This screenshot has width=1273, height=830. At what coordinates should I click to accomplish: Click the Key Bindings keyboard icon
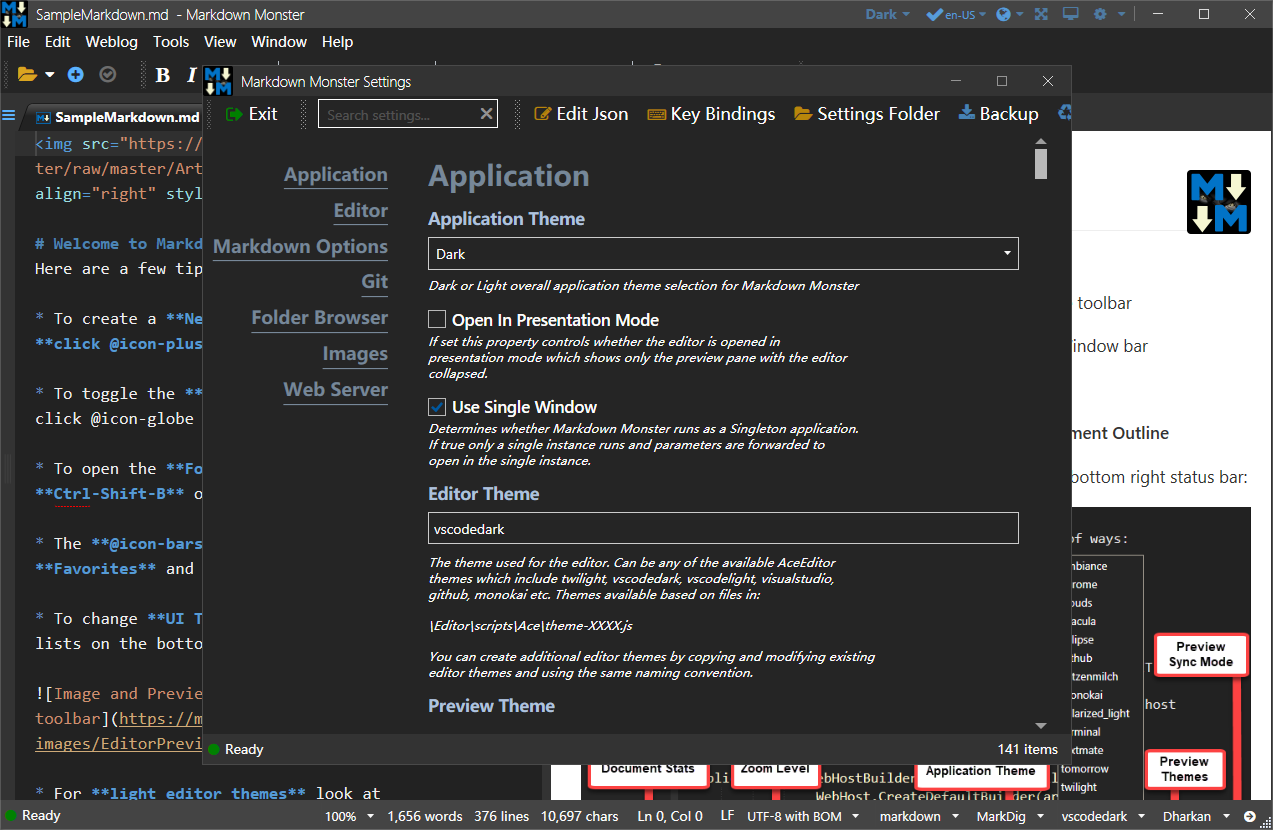pos(657,114)
